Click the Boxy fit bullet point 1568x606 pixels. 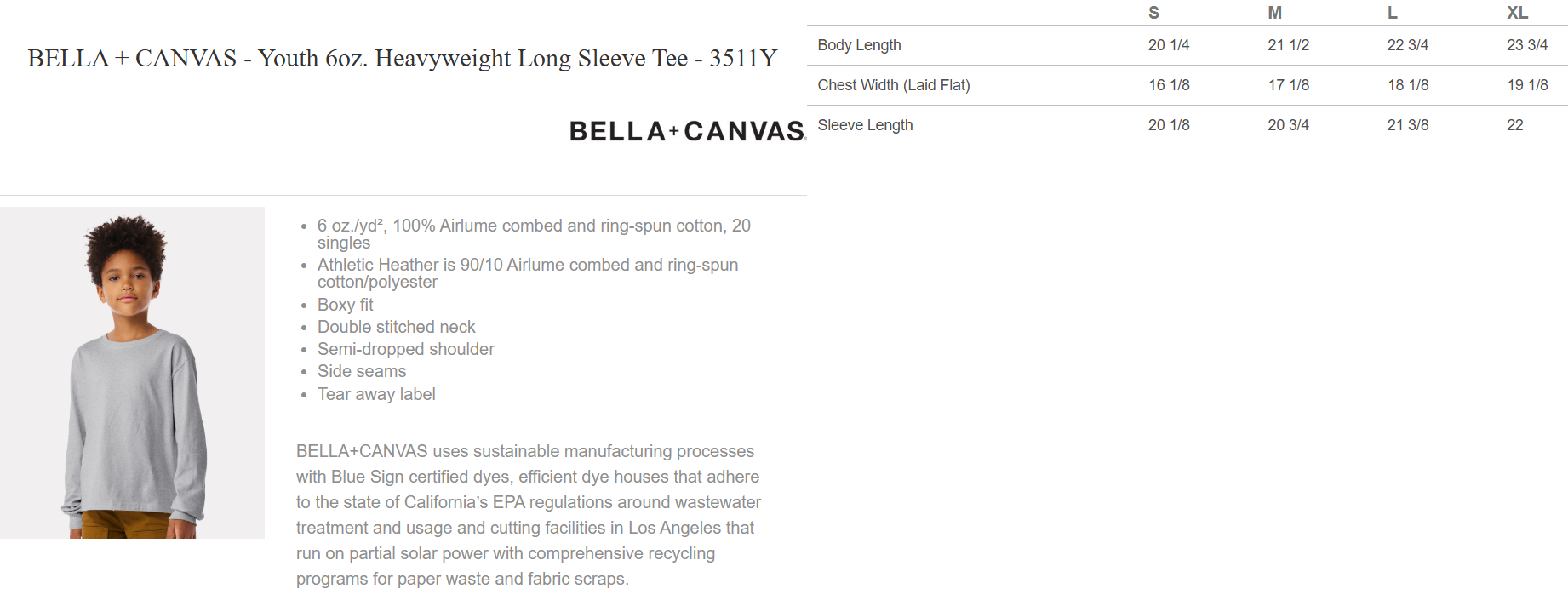pos(345,305)
